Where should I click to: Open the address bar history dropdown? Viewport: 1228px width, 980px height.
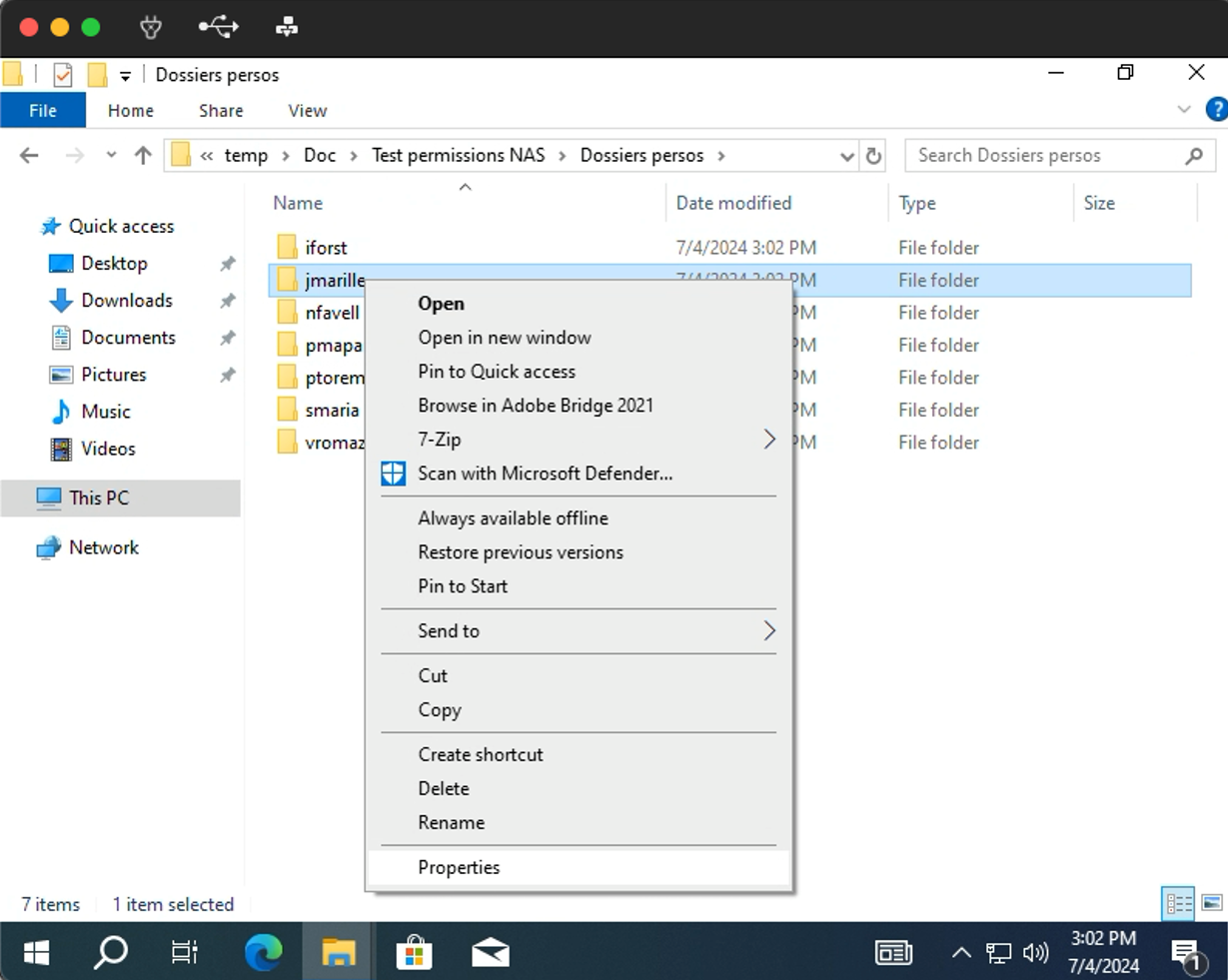[x=846, y=156]
